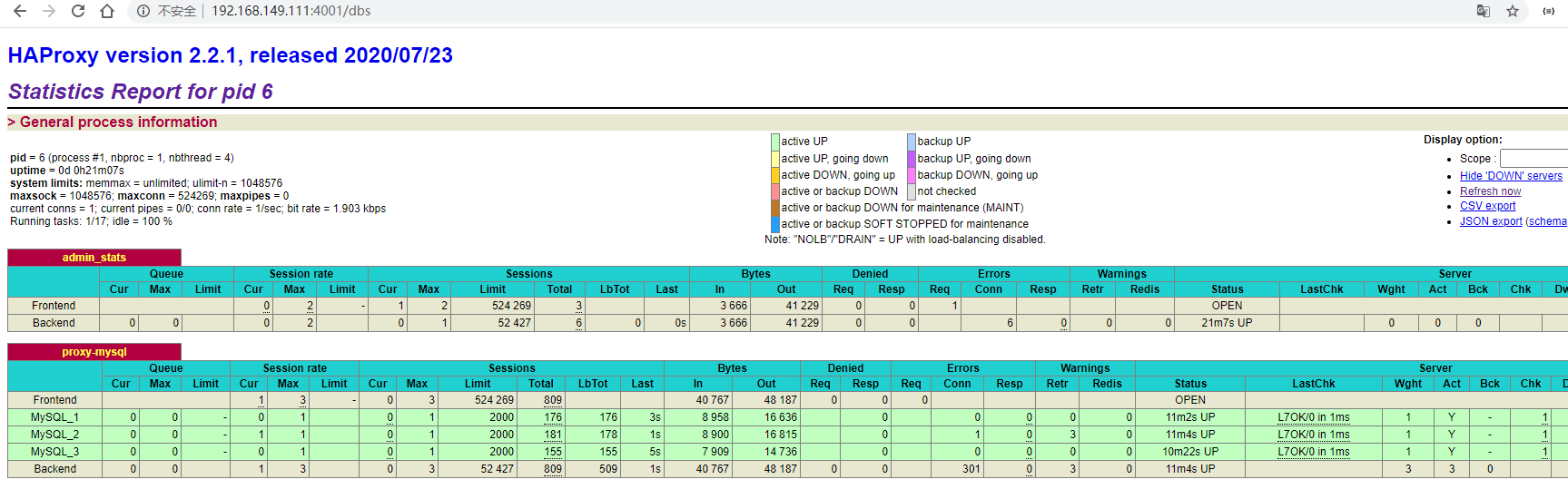Click MySQL_2 LastChk 'L7OK/0 in 1ms'

point(1313,435)
